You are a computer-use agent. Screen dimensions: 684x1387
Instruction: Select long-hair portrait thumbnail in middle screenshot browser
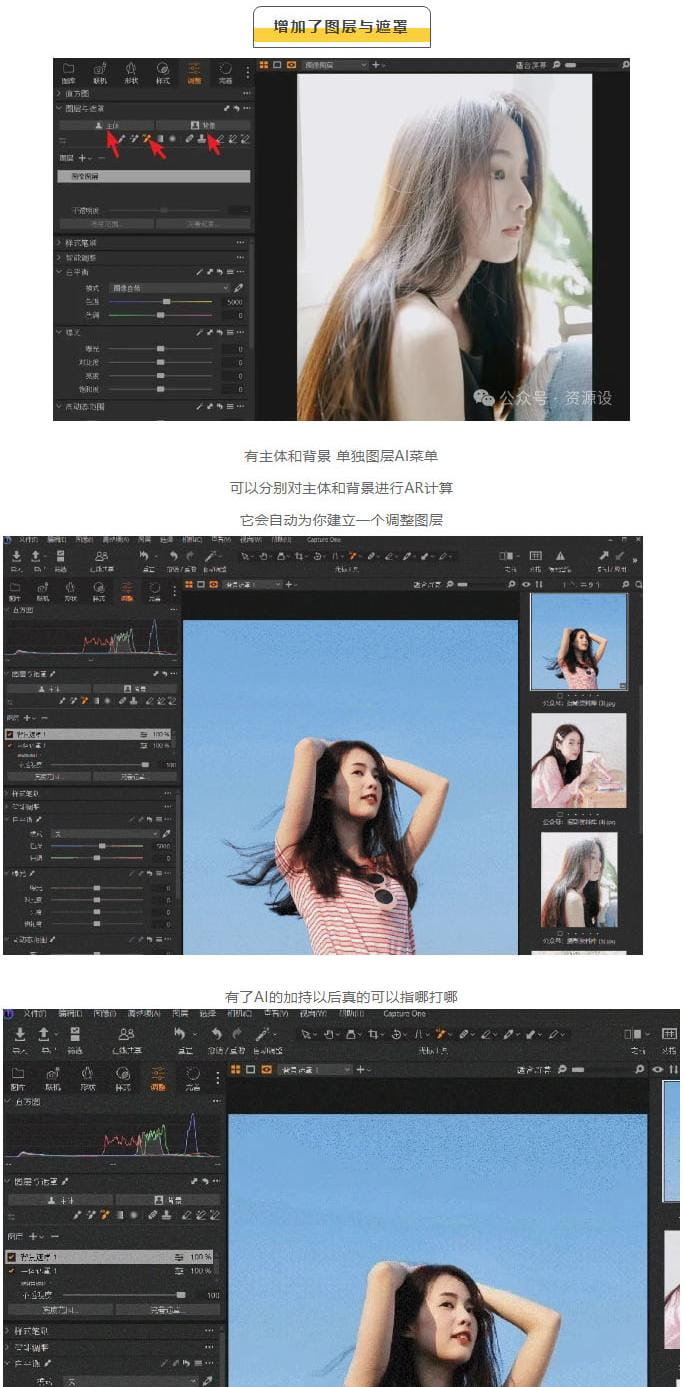click(579, 880)
